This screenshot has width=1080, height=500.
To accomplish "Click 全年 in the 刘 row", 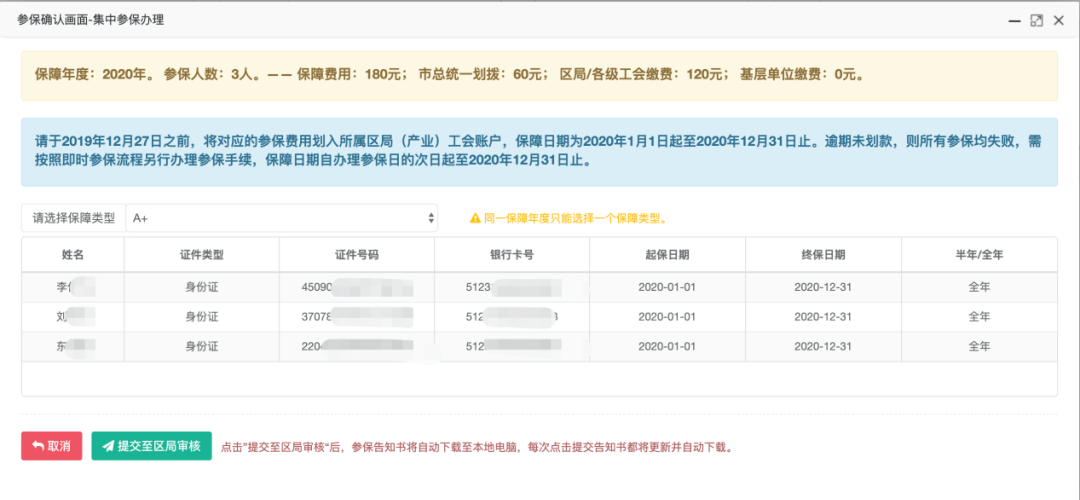I will tap(979, 317).
